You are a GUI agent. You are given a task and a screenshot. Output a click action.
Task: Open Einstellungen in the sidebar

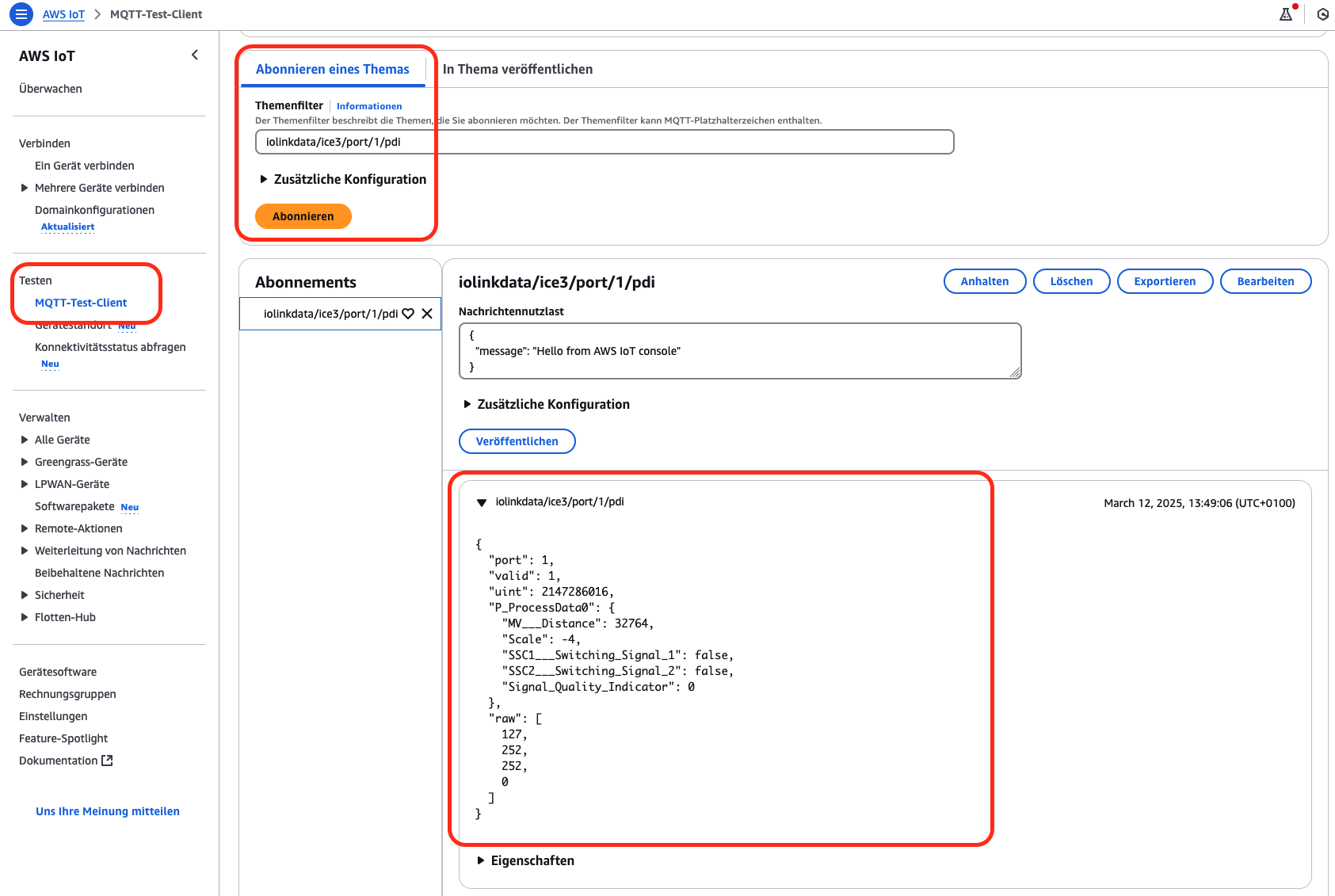point(53,716)
